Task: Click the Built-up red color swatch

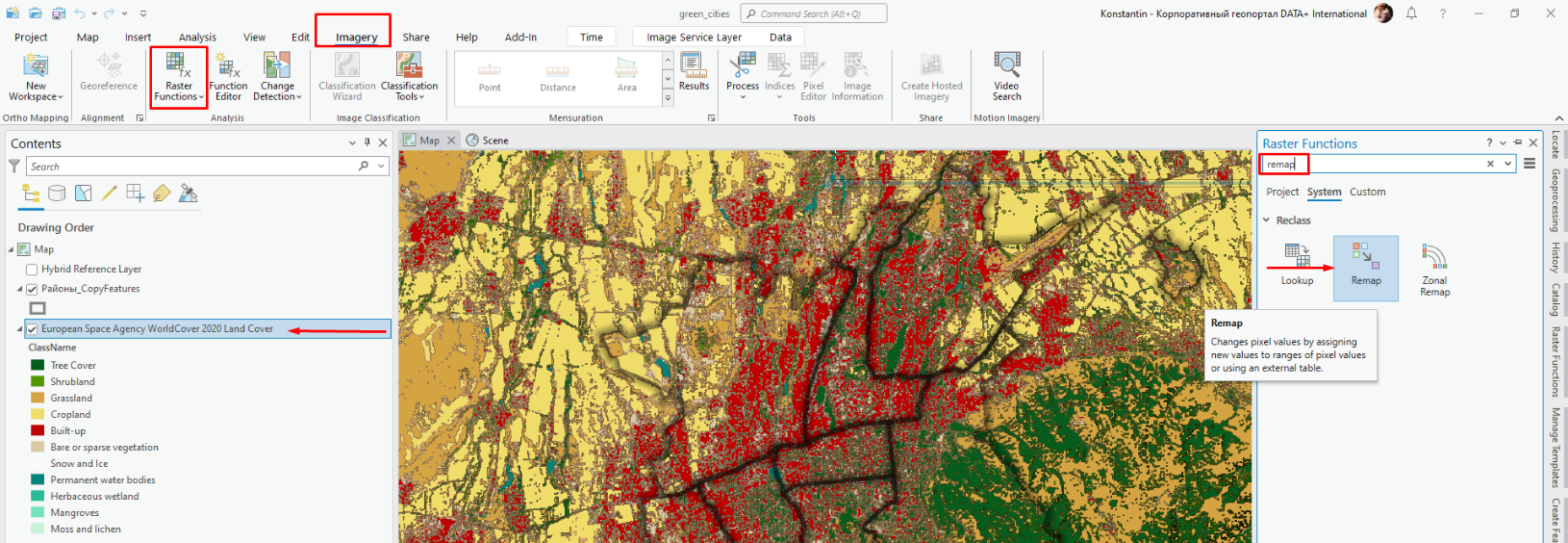Action: 38,431
